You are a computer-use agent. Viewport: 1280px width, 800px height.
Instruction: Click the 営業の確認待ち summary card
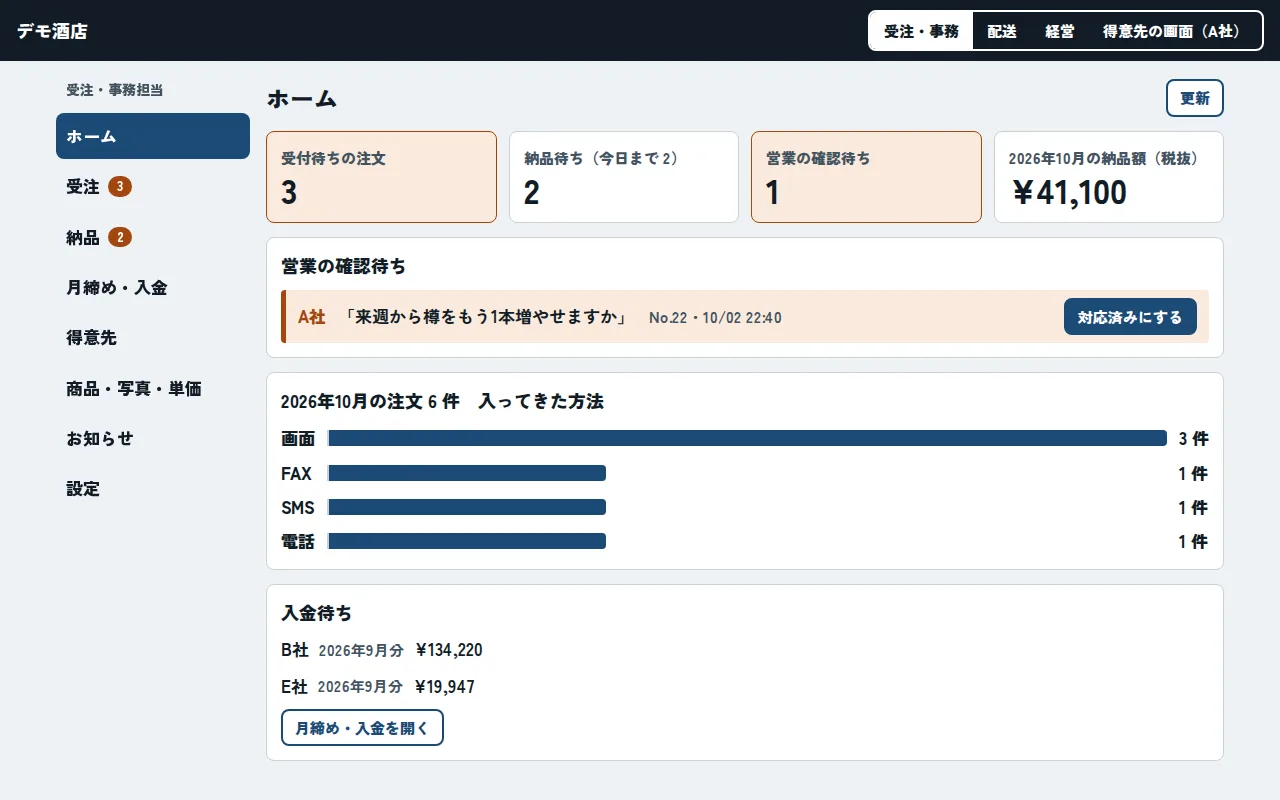pyautogui.click(x=866, y=177)
